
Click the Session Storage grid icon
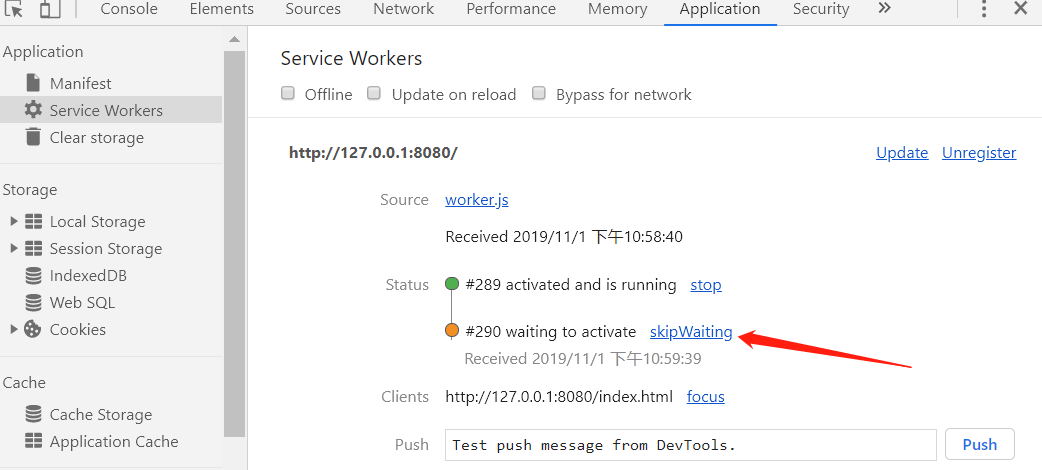pos(33,249)
